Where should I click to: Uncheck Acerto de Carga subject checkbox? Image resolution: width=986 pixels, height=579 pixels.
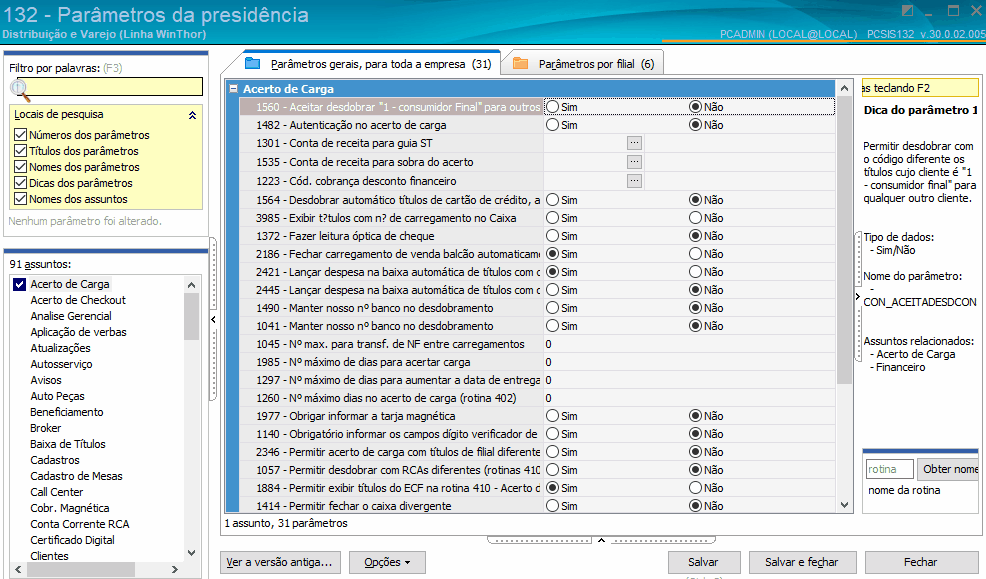pos(19,284)
